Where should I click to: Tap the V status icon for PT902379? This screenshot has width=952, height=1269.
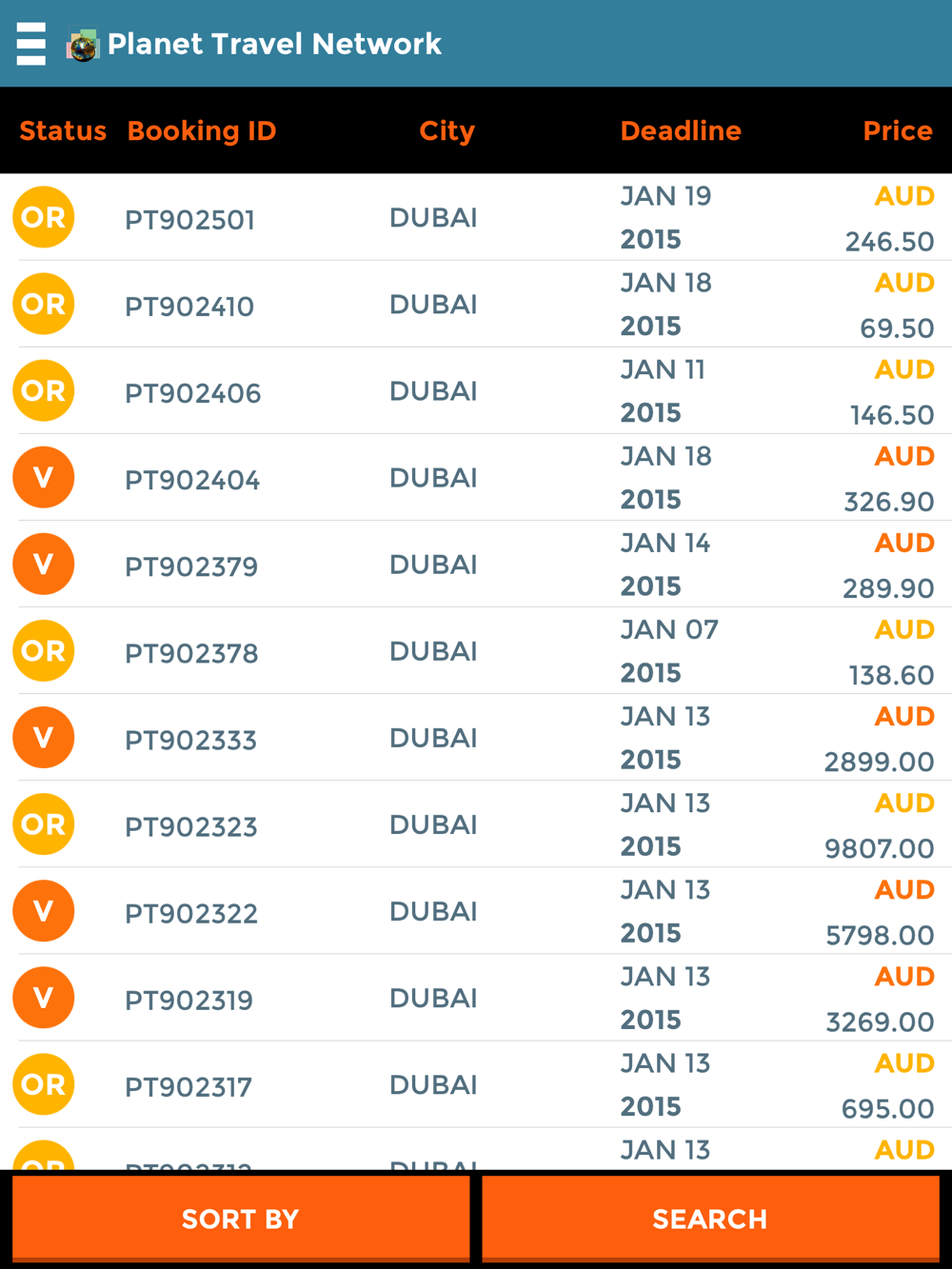point(44,564)
